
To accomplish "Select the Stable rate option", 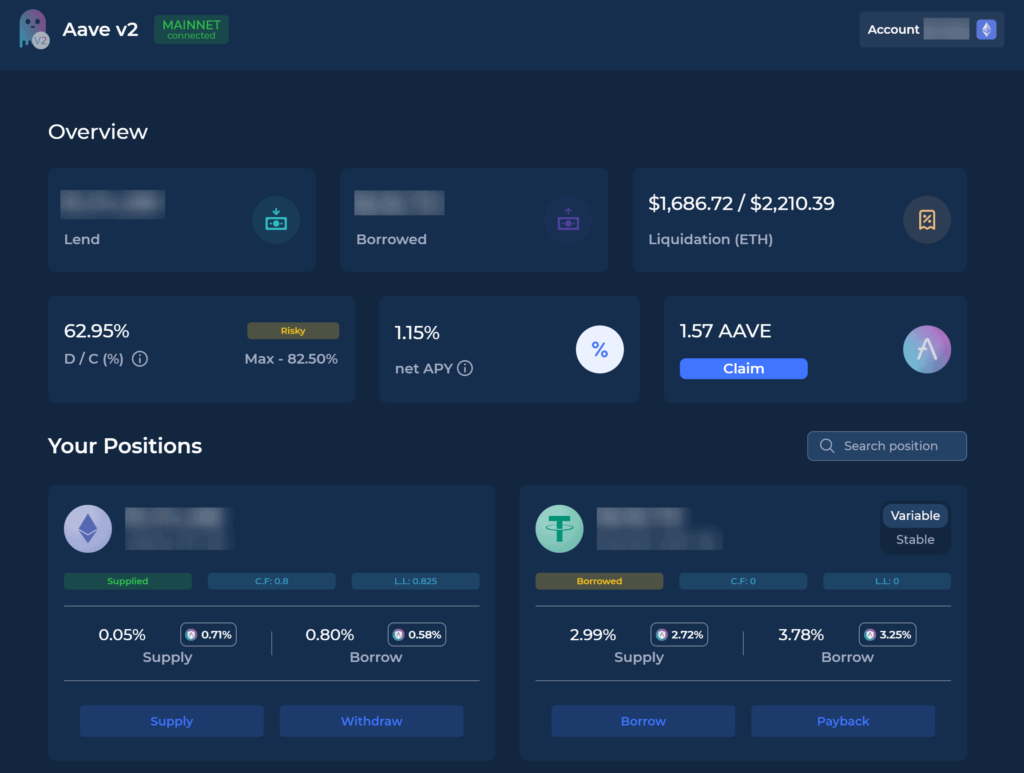I will (915, 540).
